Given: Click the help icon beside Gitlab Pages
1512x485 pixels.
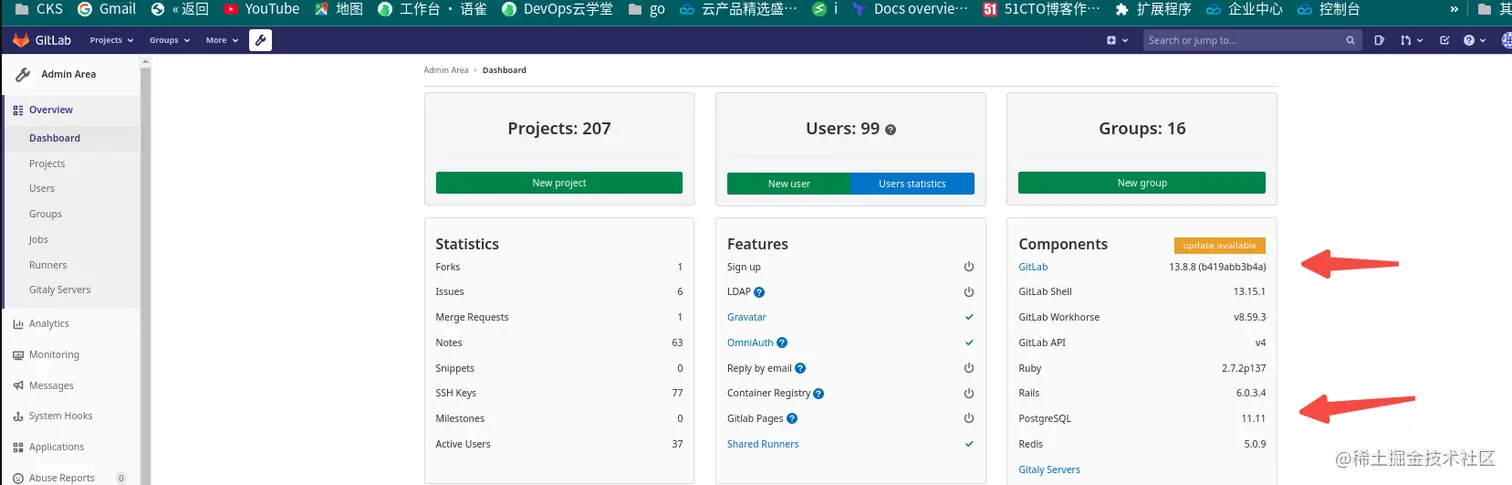Looking at the screenshot, I should (x=792, y=419).
